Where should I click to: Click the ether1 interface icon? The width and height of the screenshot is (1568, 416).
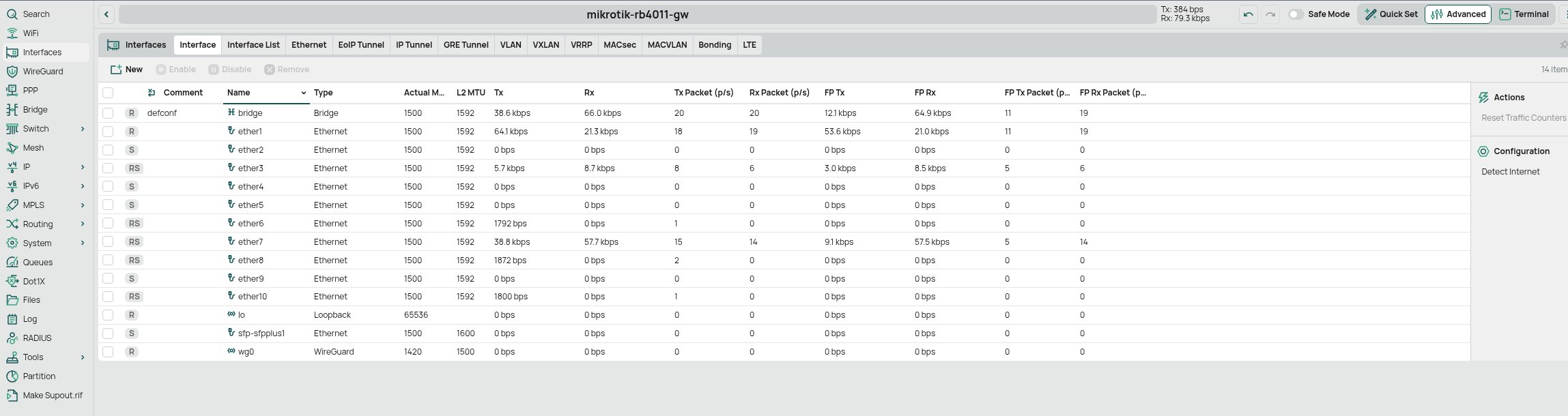[x=231, y=131]
